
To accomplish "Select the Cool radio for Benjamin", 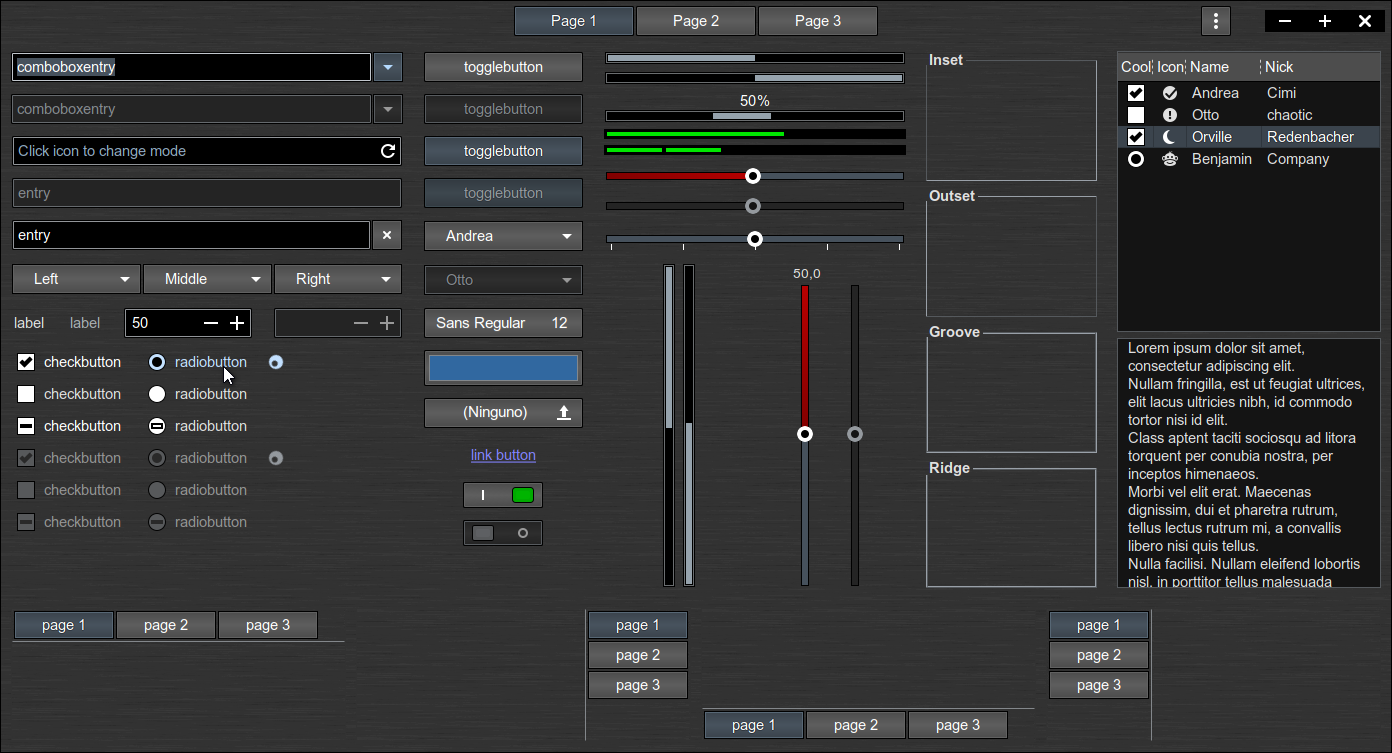I will click(1136, 159).
